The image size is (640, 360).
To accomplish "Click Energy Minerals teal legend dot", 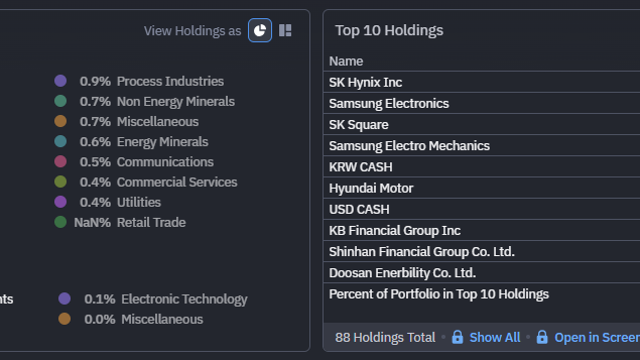I will [60, 141].
